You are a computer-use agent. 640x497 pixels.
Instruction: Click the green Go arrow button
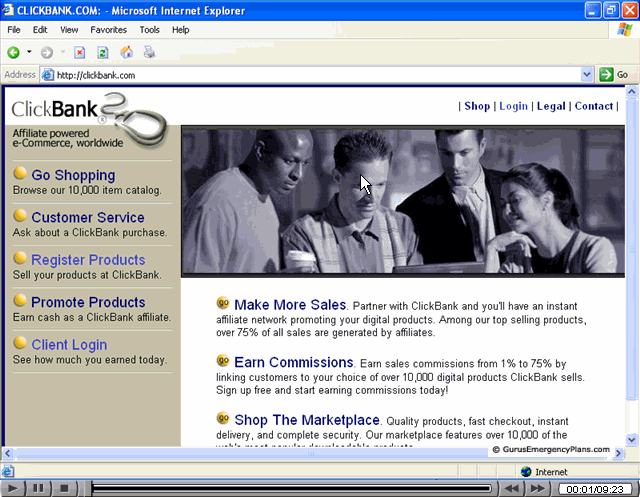tap(606, 75)
